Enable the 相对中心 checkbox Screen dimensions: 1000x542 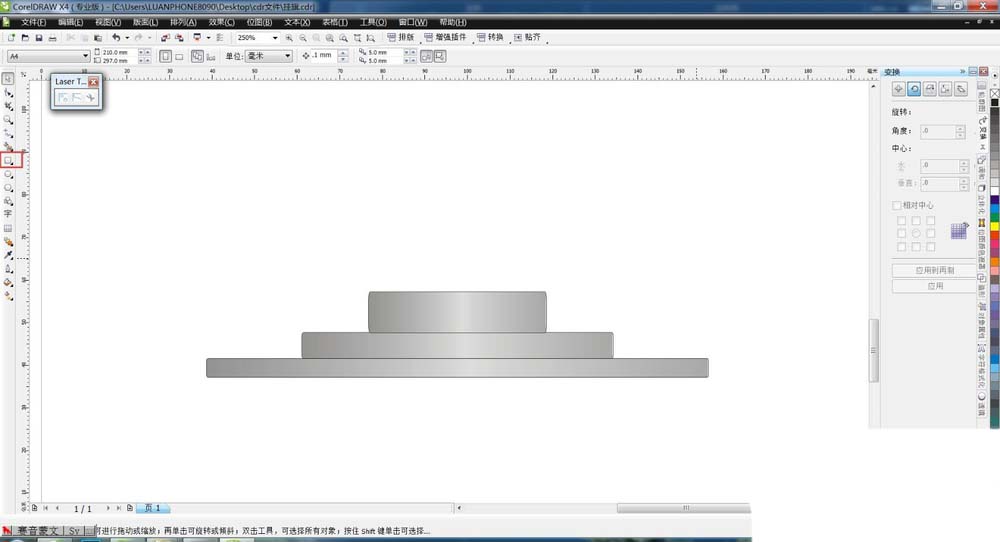click(897, 206)
